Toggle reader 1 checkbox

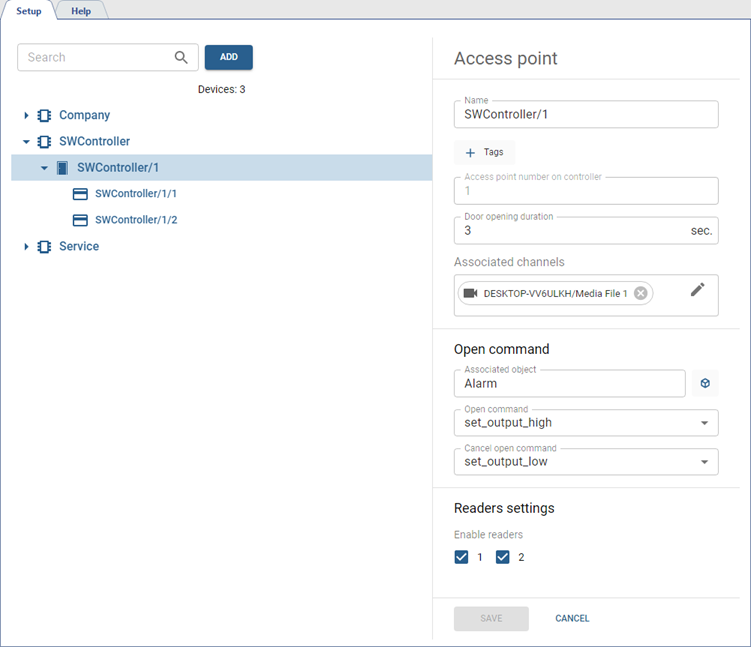[x=462, y=557]
